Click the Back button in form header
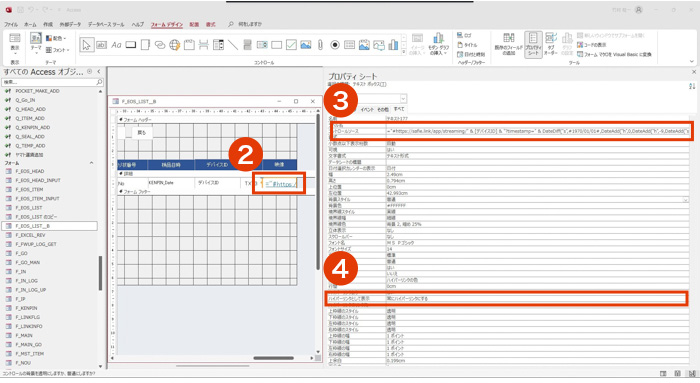Screen dimensions: 700x383 pyautogui.click(x=142, y=133)
